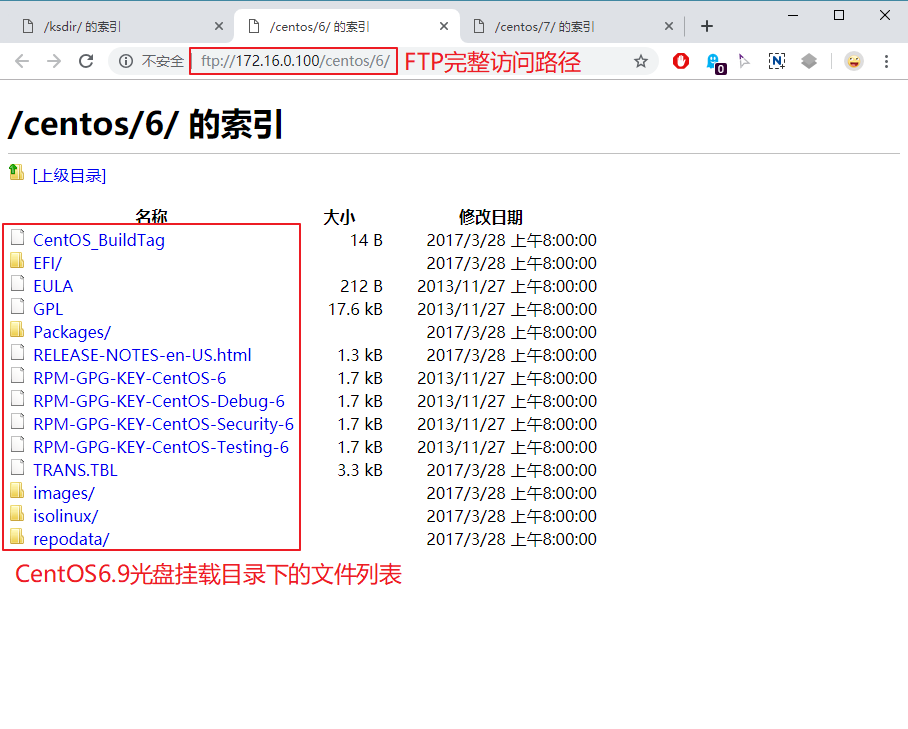Screen dimensions: 908x729
Task: Close the /centos/6/ tab
Action: click(x=444, y=26)
